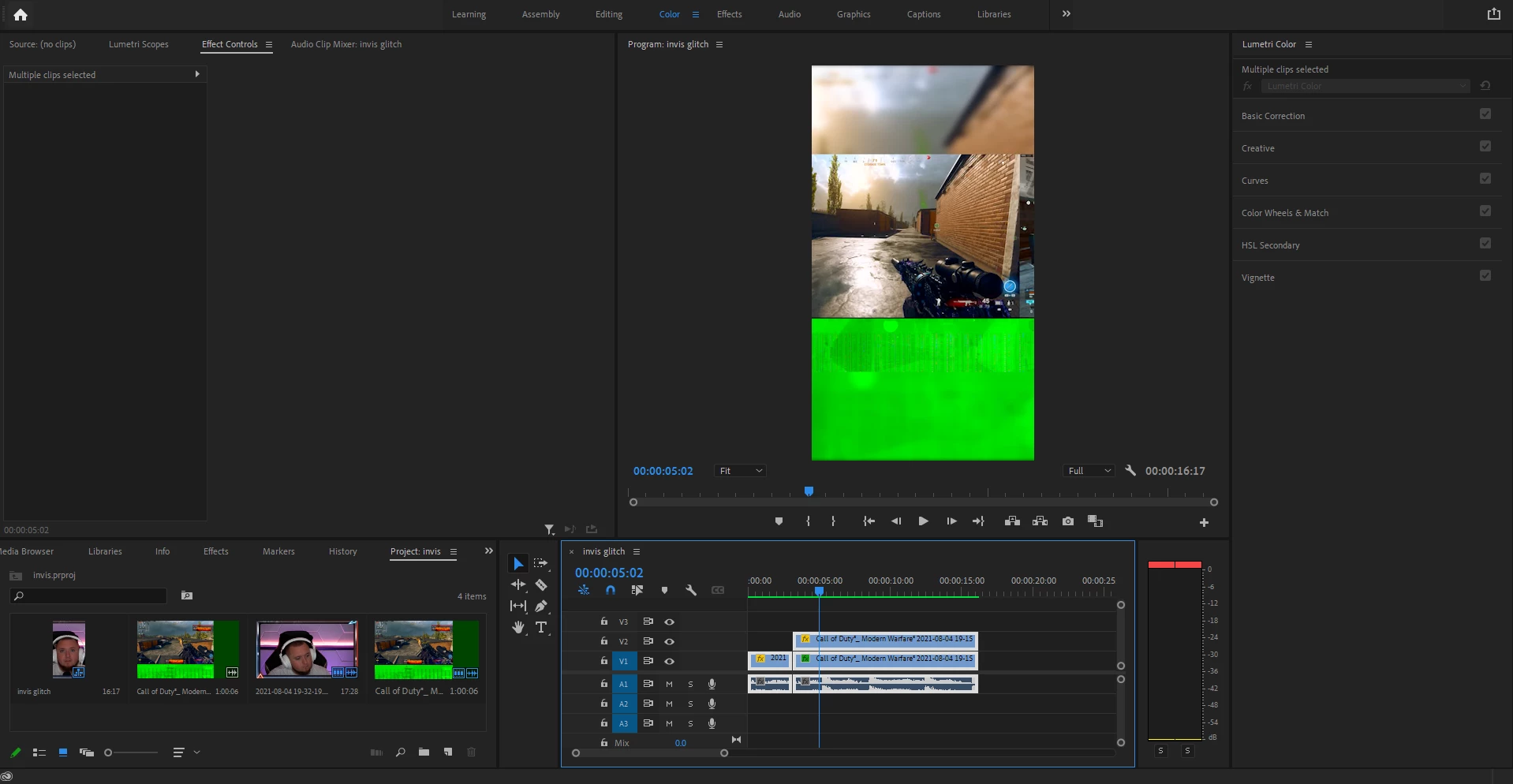
Task: Toggle Creative section checkbox
Action: (1485, 147)
